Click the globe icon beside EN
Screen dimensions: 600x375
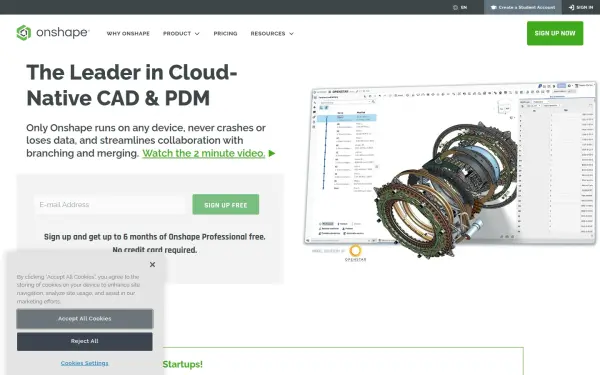[x=455, y=7]
